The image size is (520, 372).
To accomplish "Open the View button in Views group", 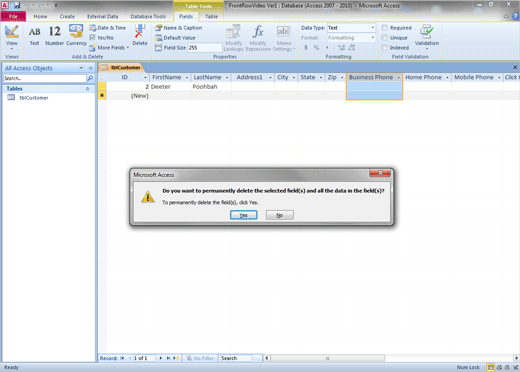I will tap(11, 37).
